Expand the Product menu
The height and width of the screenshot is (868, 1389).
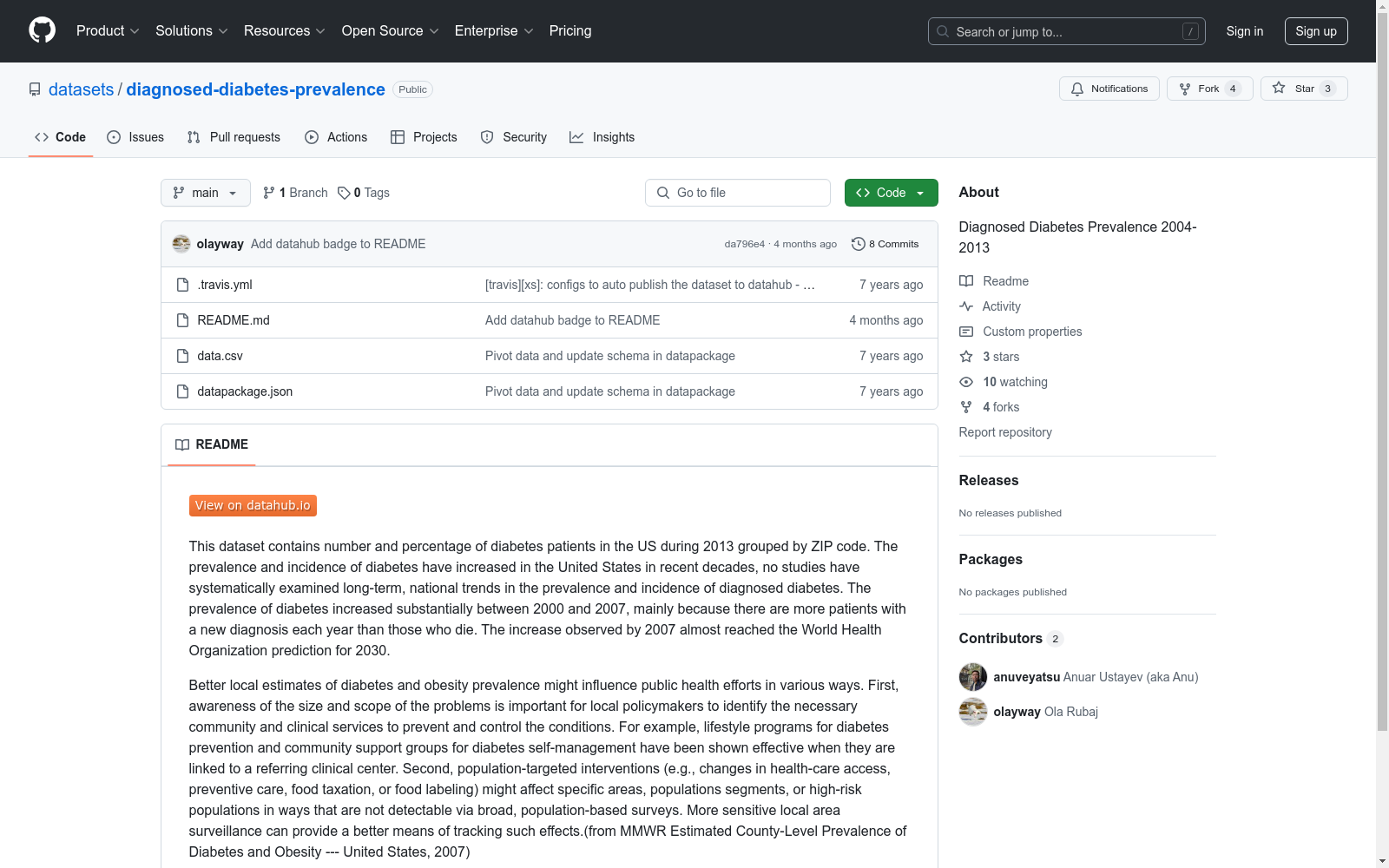(108, 31)
